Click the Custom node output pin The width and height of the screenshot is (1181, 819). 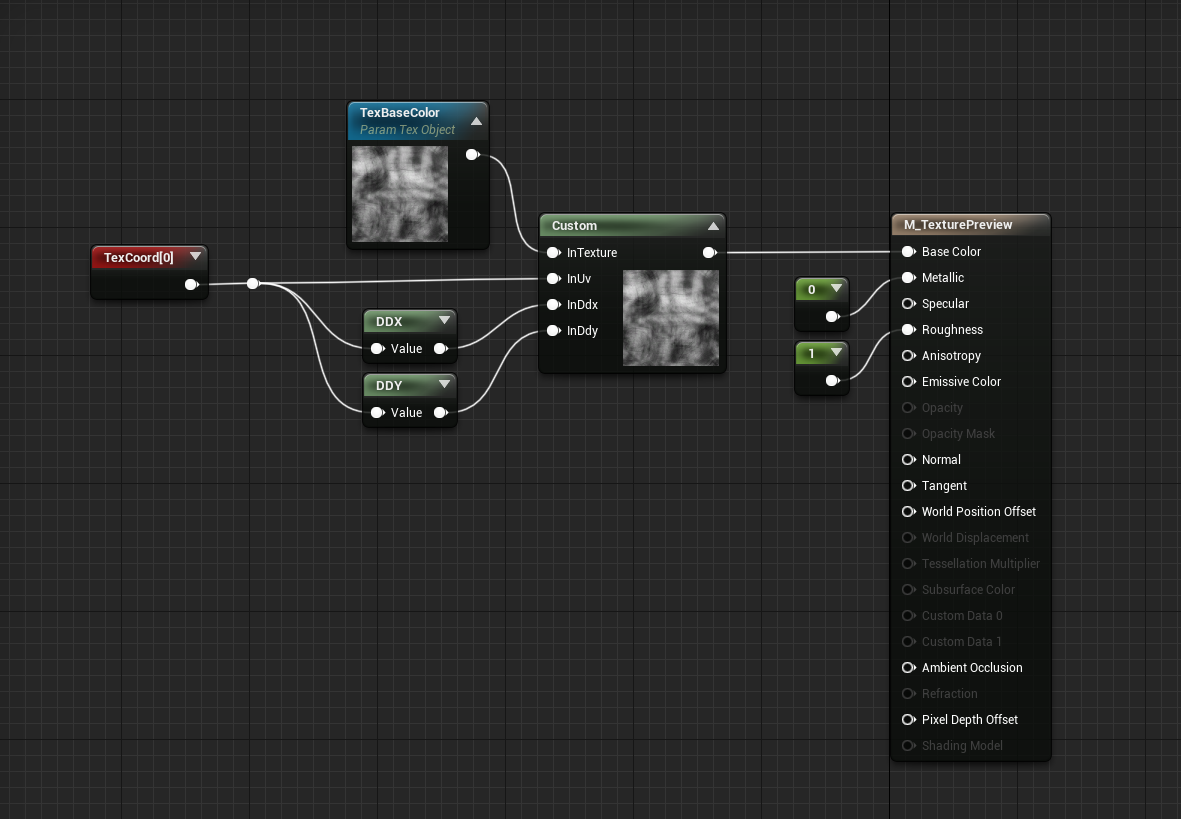click(x=710, y=252)
